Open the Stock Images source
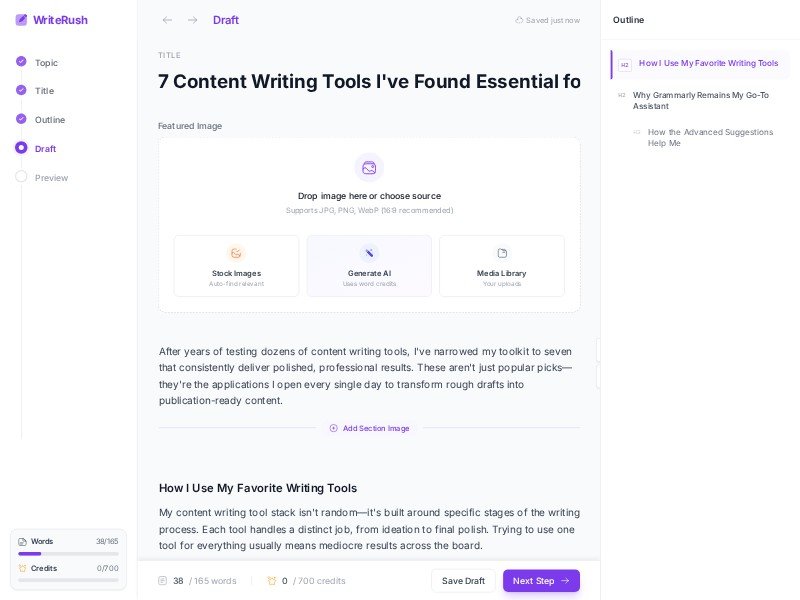Viewport: 800px width, 600px height. (235, 265)
